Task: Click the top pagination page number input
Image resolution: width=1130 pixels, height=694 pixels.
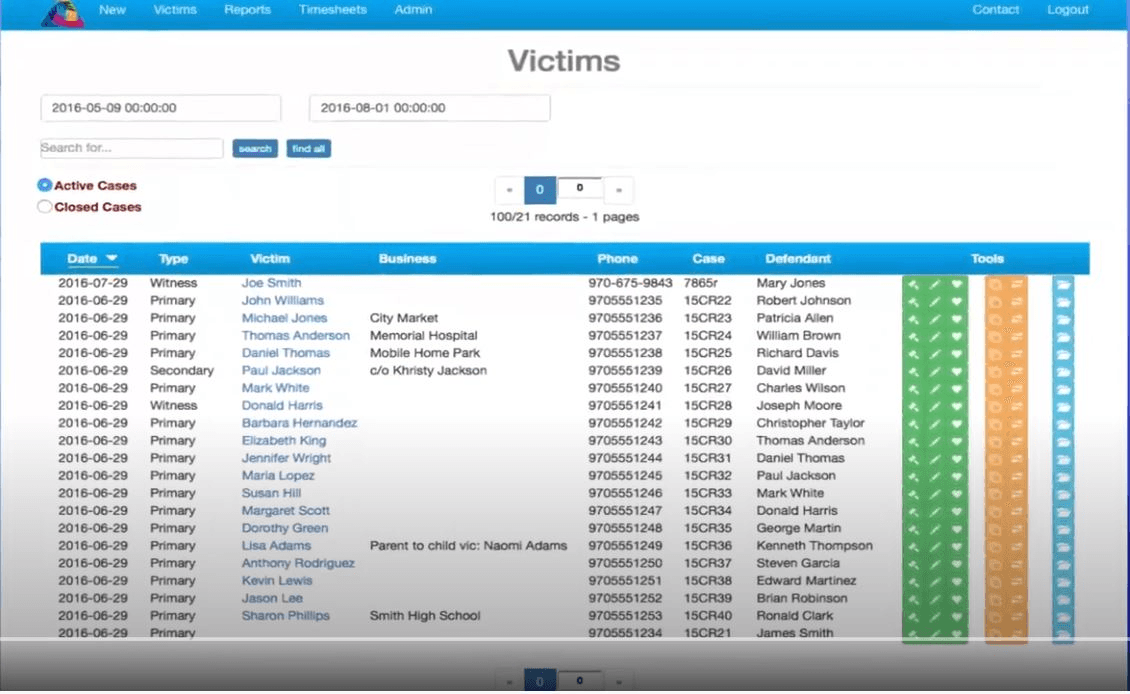Action: (x=580, y=188)
